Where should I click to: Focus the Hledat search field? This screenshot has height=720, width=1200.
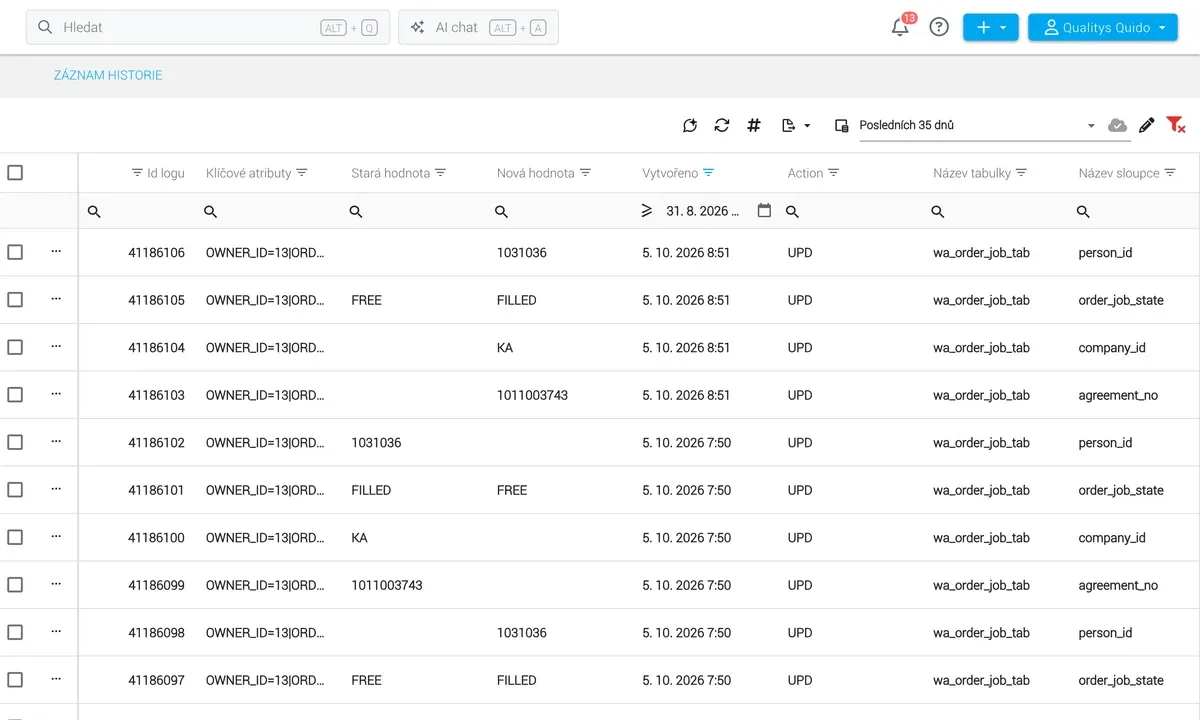[x=208, y=27]
